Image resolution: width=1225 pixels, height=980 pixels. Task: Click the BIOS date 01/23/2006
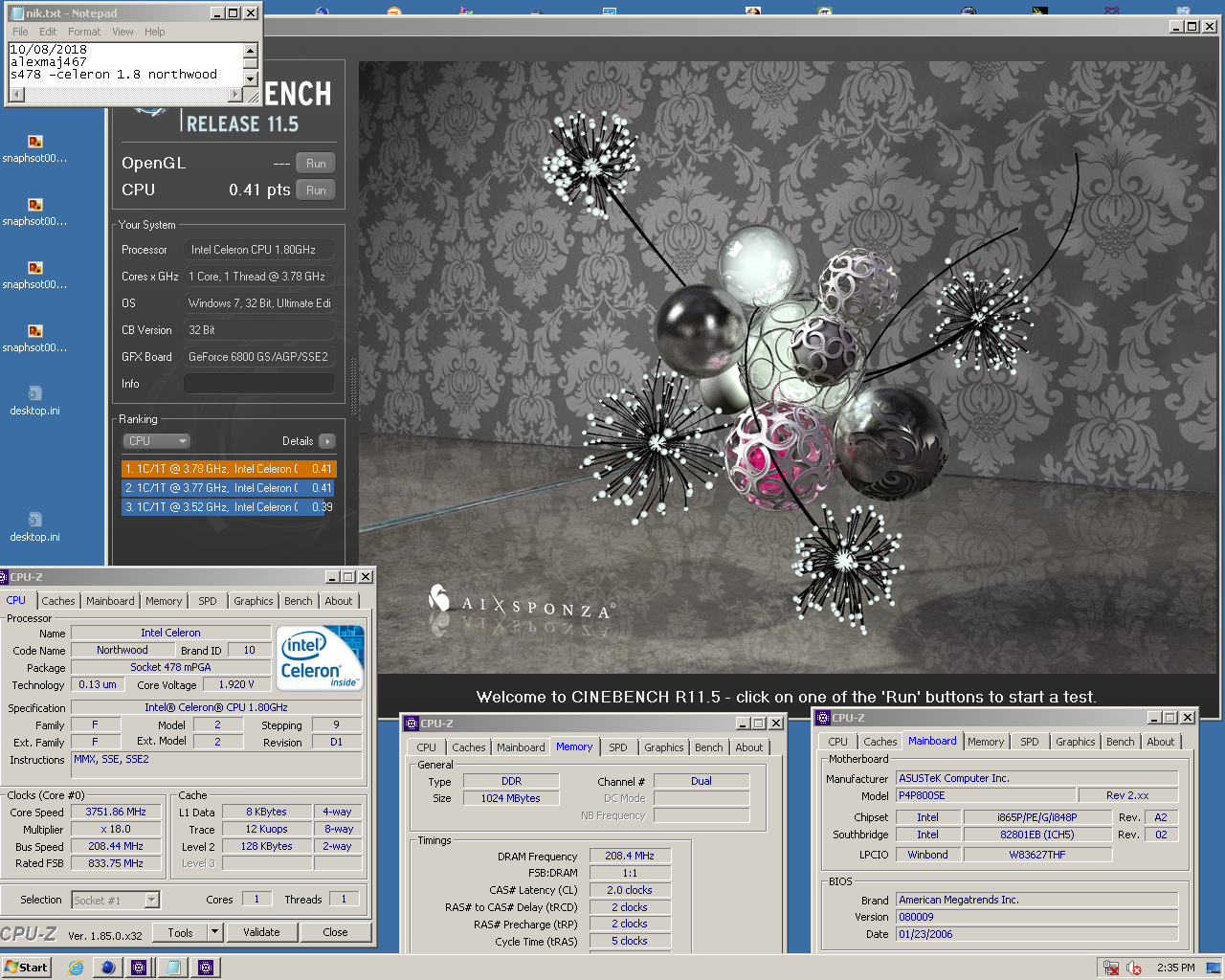pos(1037,934)
